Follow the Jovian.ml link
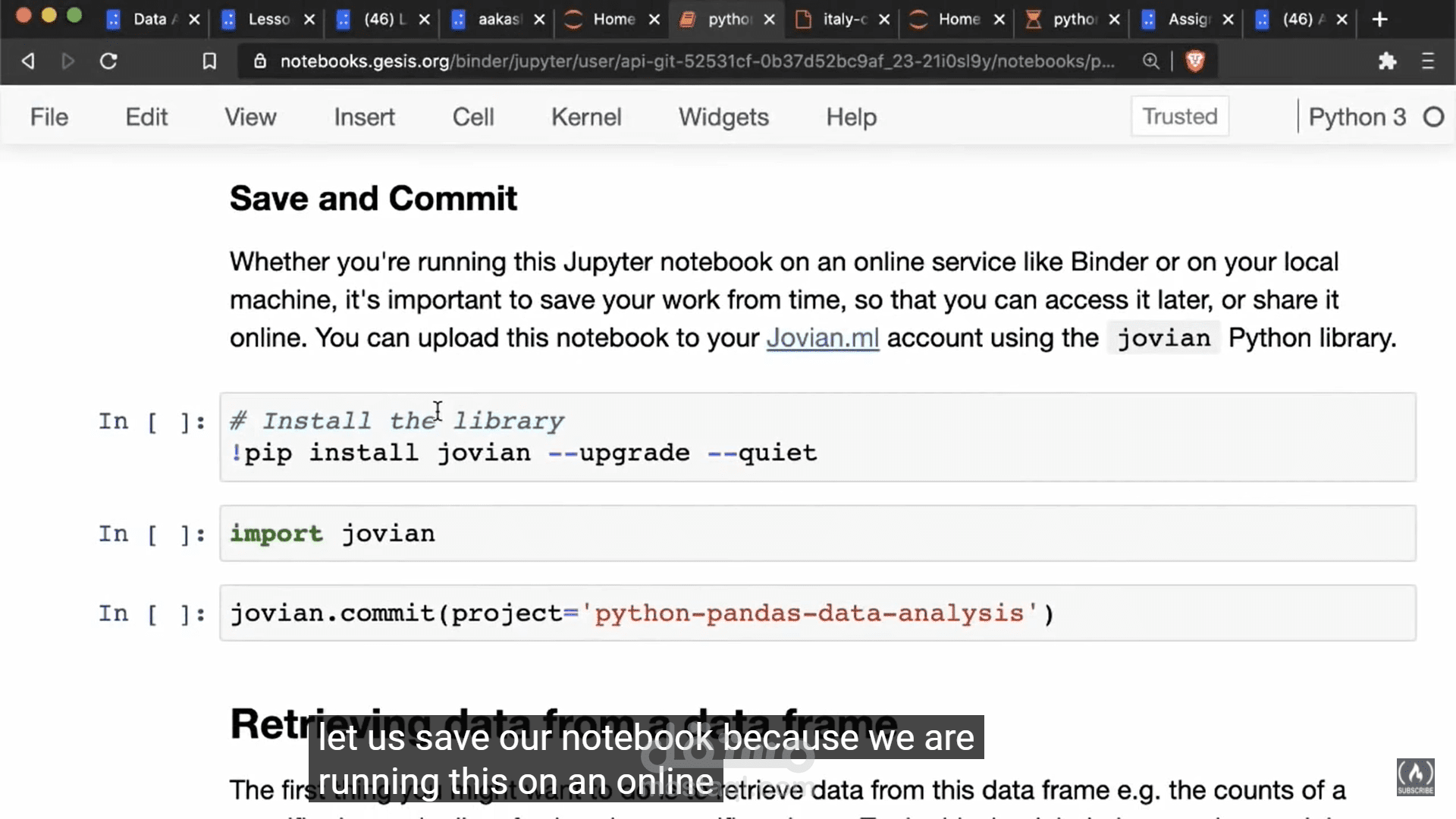The image size is (1456, 819). [x=823, y=337]
